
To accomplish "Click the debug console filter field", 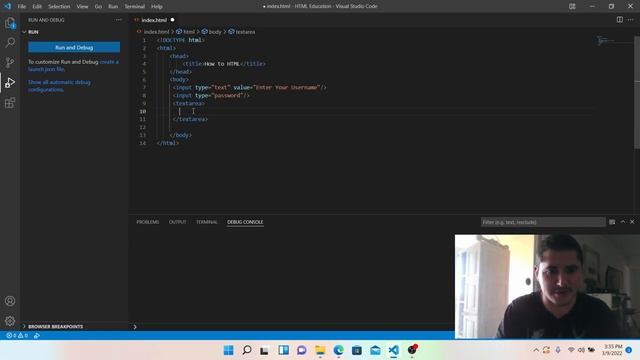I will pyautogui.click(x=543, y=222).
